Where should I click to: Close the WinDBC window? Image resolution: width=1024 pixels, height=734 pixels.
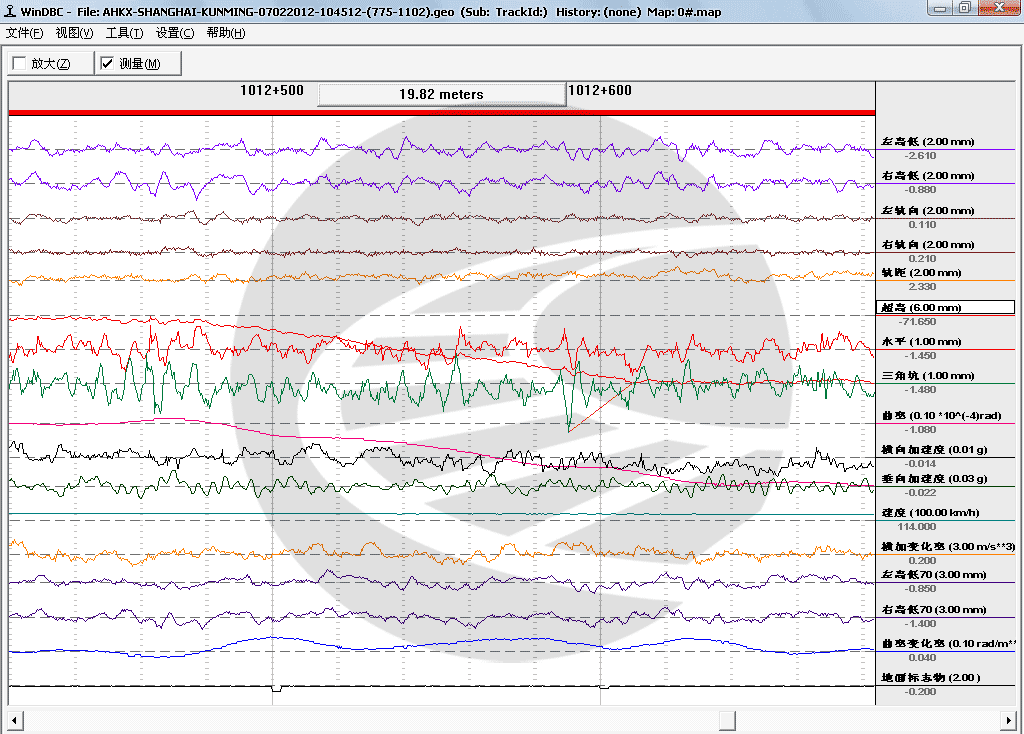coord(999,8)
